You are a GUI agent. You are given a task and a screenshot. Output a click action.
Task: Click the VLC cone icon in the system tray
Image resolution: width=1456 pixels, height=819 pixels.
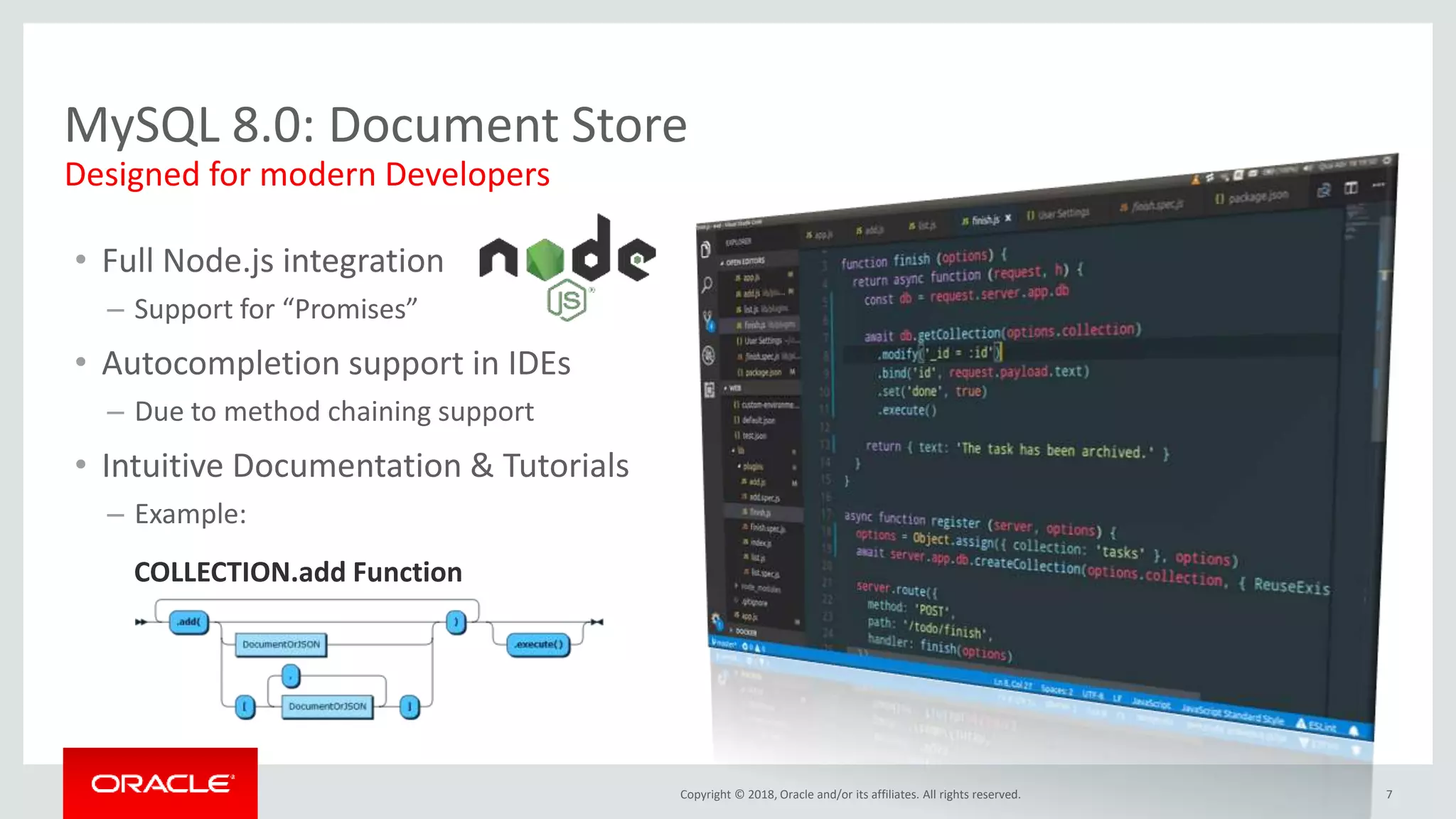[1196, 180]
